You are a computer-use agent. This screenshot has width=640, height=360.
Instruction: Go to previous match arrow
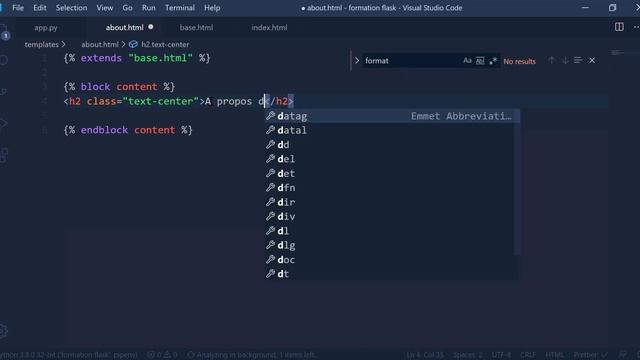(551, 60)
